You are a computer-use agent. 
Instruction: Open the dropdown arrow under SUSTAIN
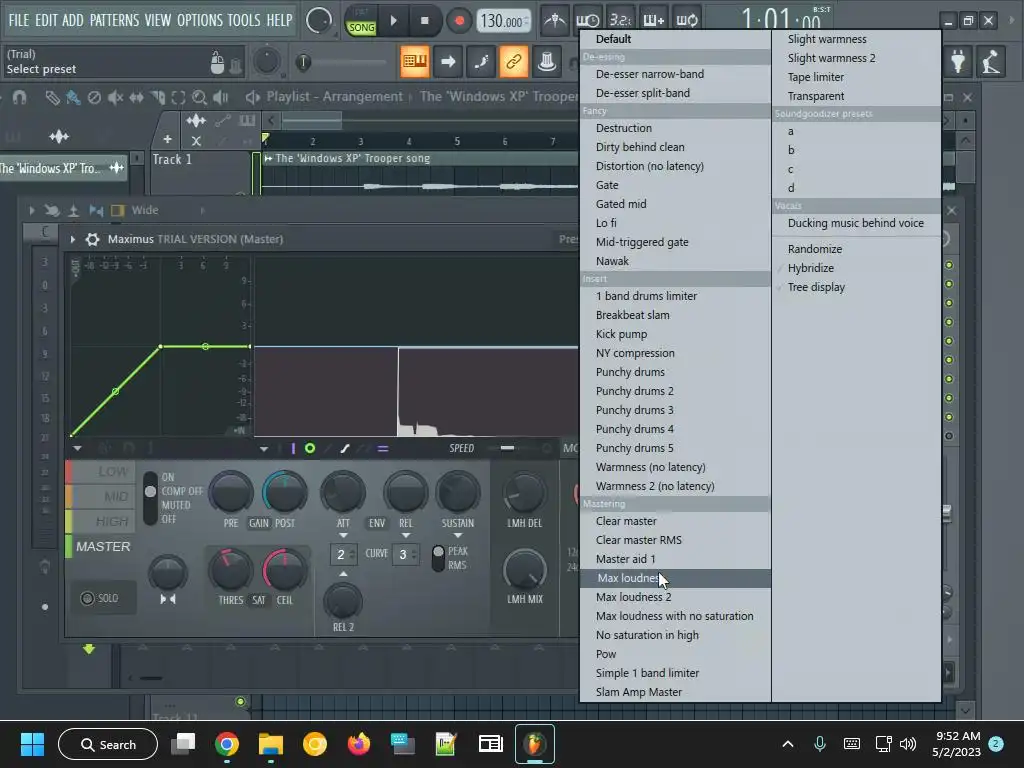[x=458, y=536]
